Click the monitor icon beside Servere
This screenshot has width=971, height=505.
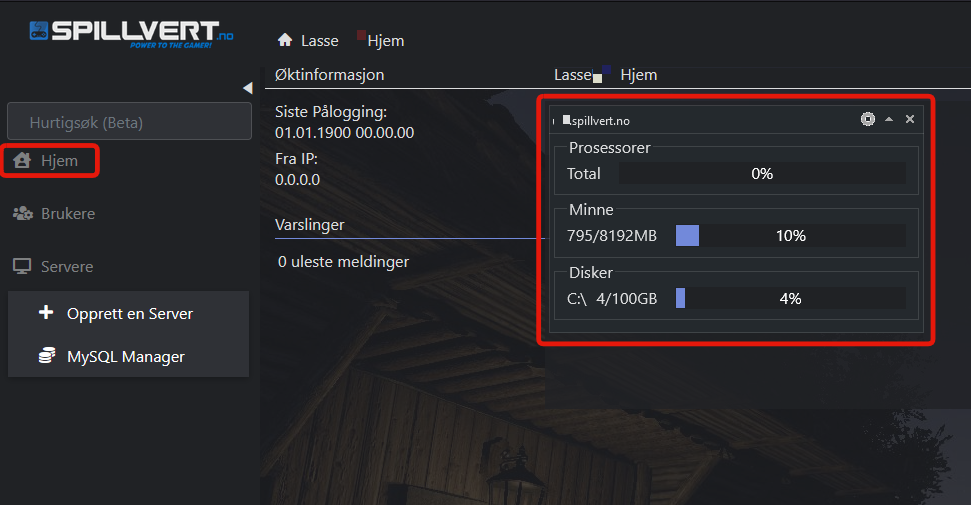pos(22,266)
